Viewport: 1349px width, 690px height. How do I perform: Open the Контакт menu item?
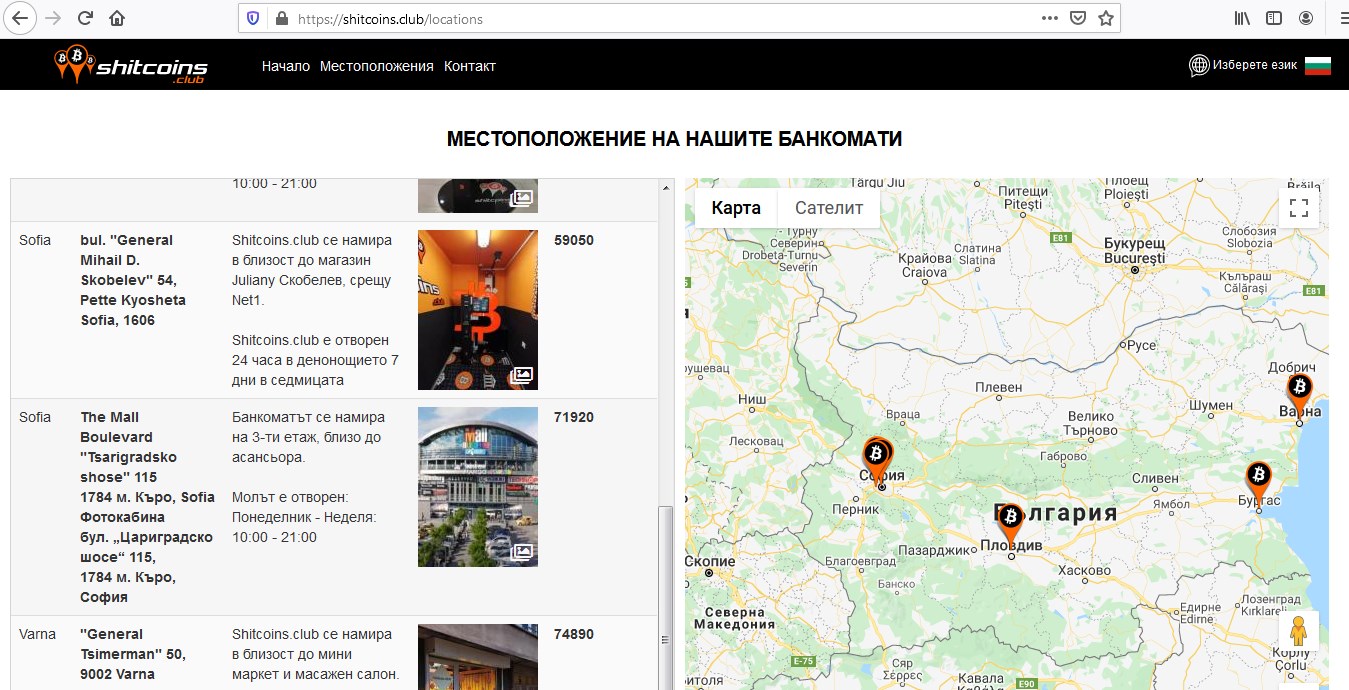point(470,66)
